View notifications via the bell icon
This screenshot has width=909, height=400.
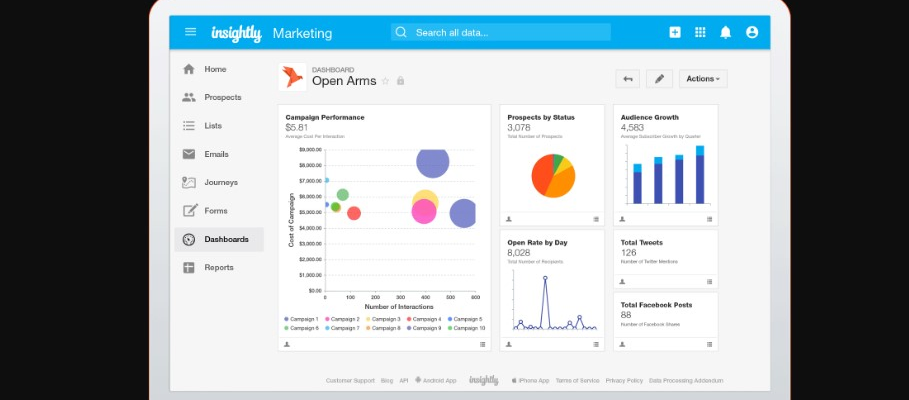(x=726, y=32)
